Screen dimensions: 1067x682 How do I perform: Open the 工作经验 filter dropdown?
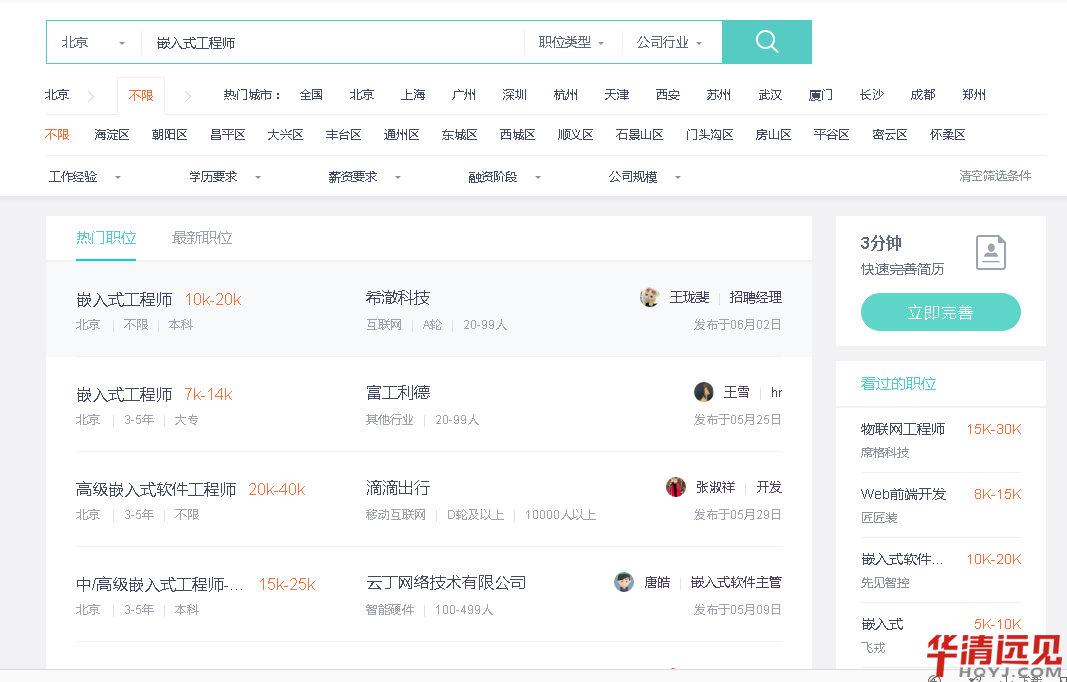[84, 177]
